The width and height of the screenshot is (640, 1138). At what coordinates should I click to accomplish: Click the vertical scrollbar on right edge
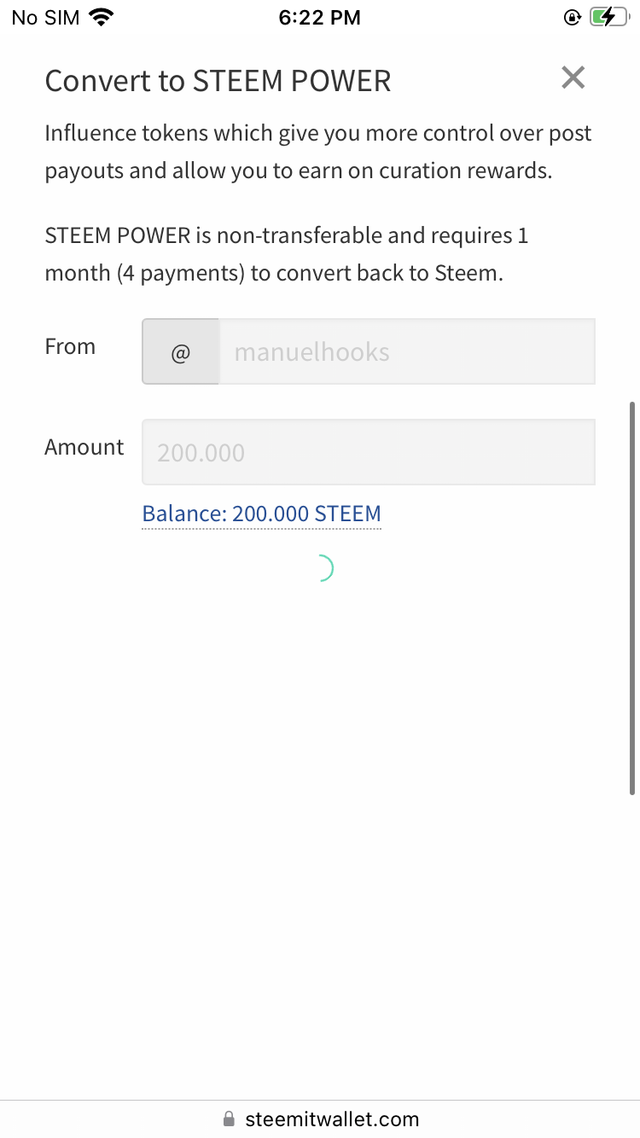(632, 598)
